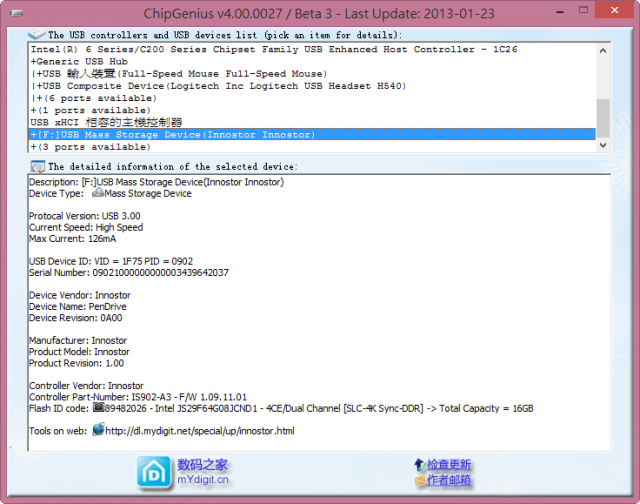Click the device list scroll down arrow
This screenshot has width=640, height=504.
(603, 145)
